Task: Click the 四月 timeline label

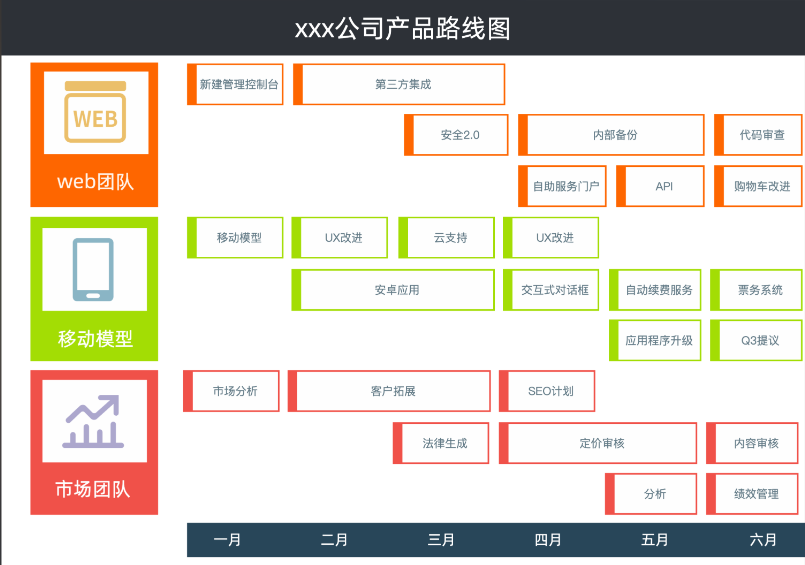Action: 548,540
